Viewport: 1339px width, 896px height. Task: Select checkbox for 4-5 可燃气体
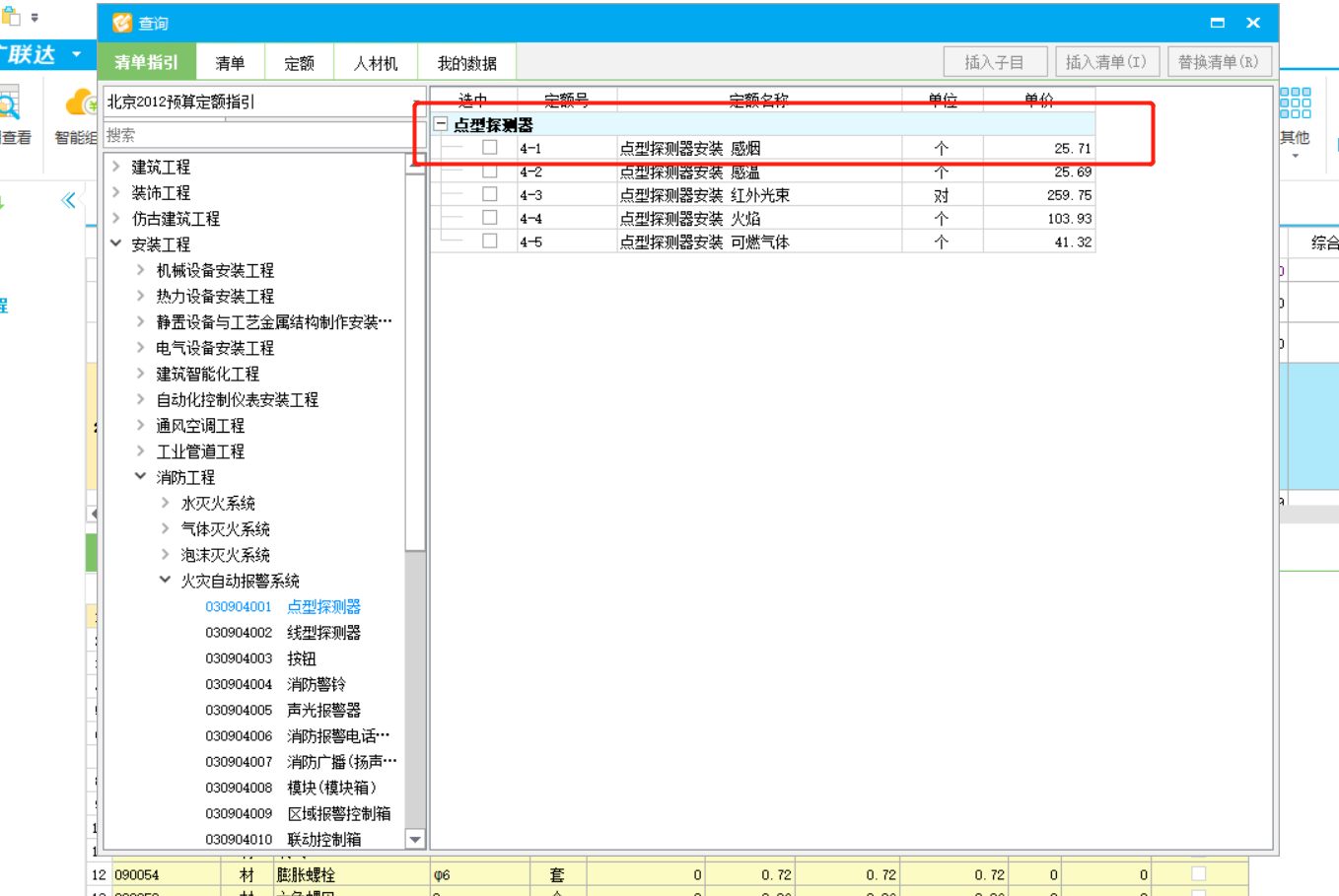[x=489, y=241]
